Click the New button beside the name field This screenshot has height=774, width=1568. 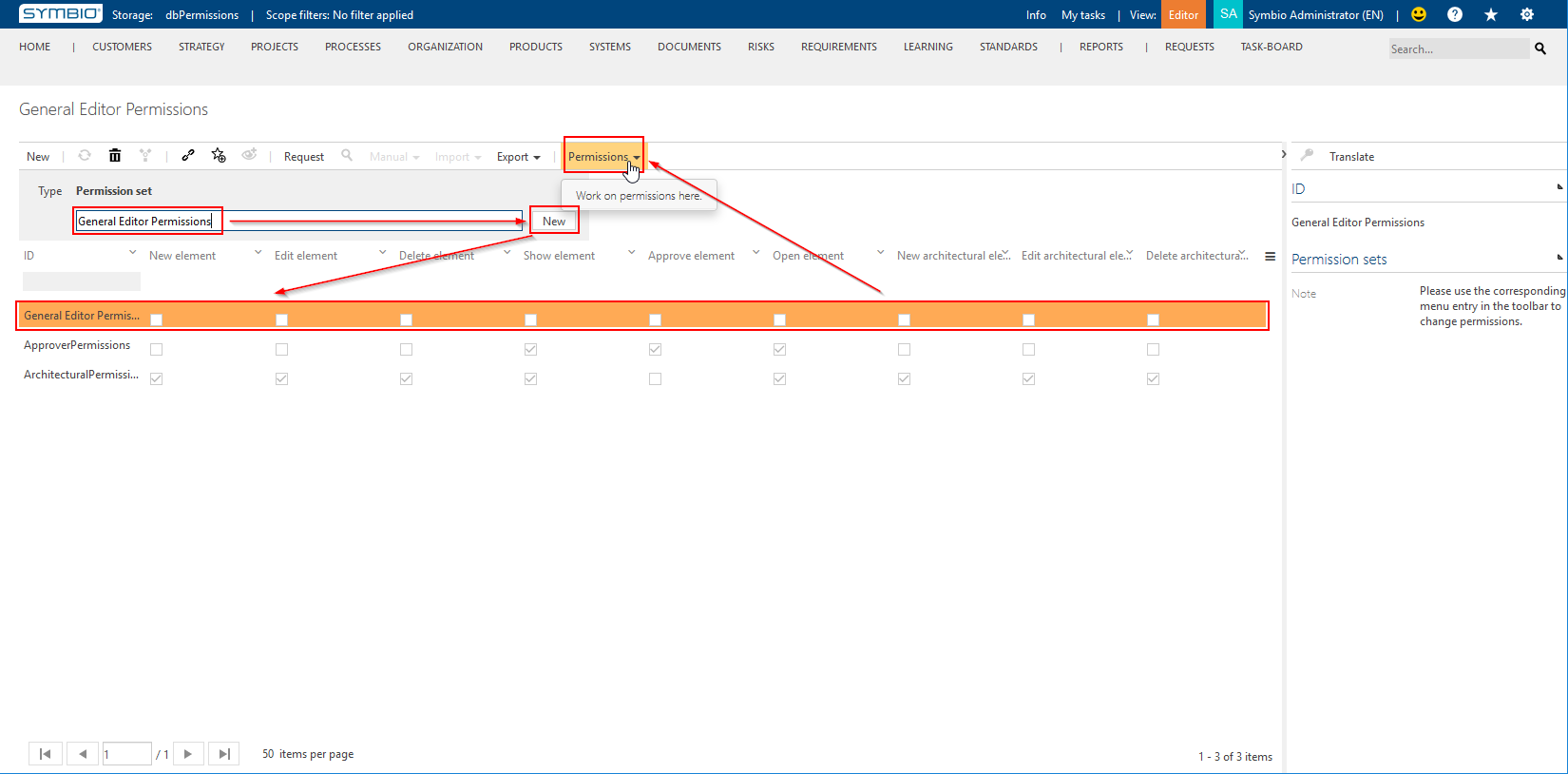point(554,221)
